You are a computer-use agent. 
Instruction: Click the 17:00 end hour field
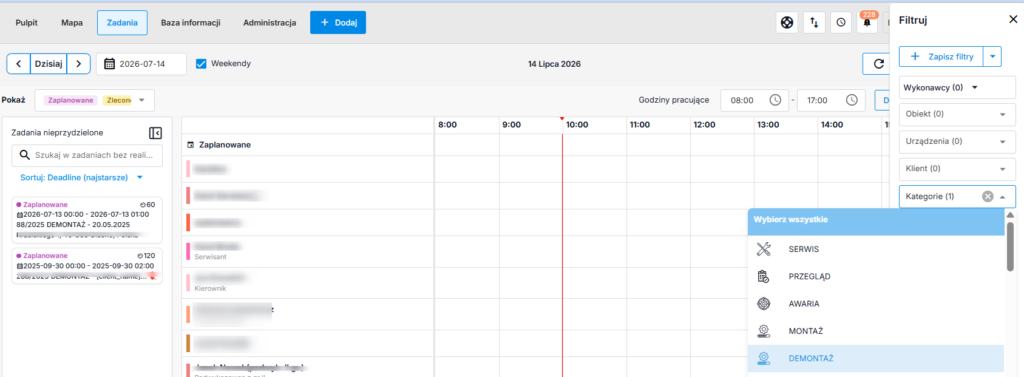pos(831,101)
